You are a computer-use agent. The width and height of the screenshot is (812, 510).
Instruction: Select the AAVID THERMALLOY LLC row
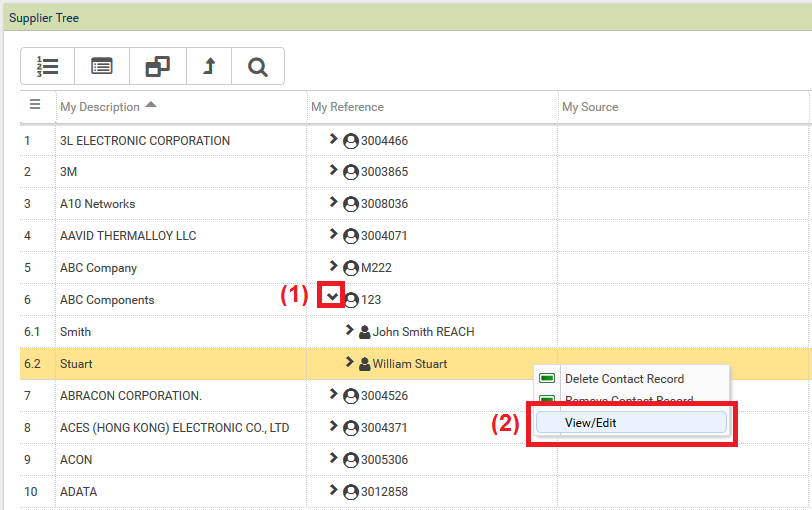point(128,236)
